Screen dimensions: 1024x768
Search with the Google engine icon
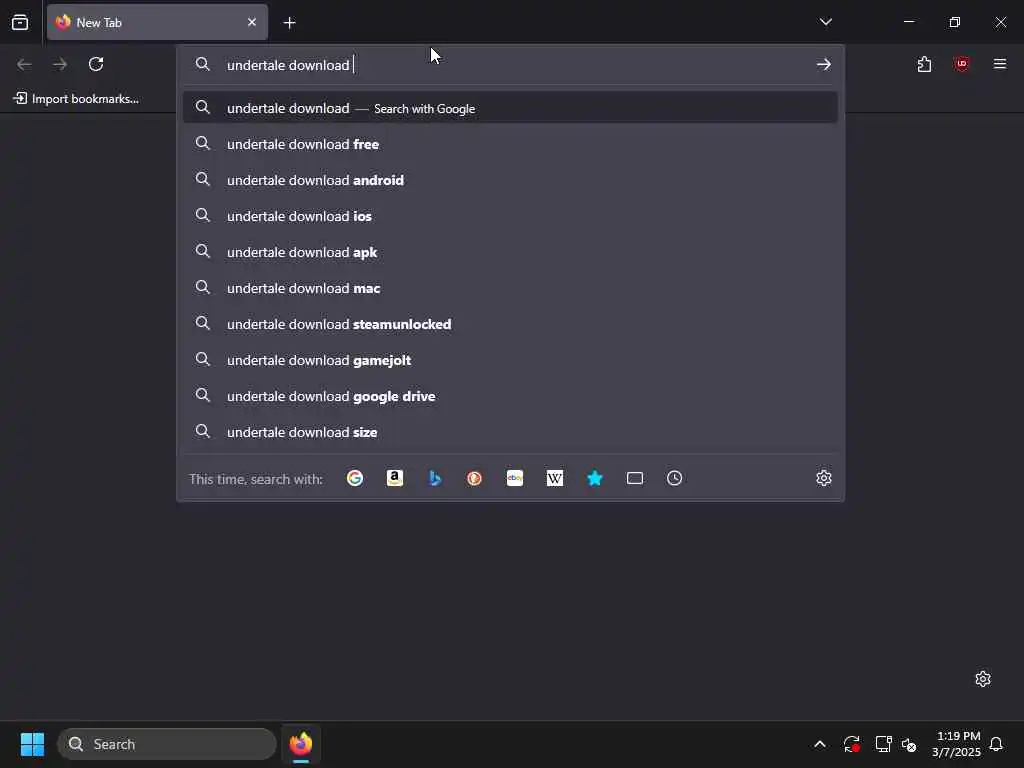tap(355, 478)
